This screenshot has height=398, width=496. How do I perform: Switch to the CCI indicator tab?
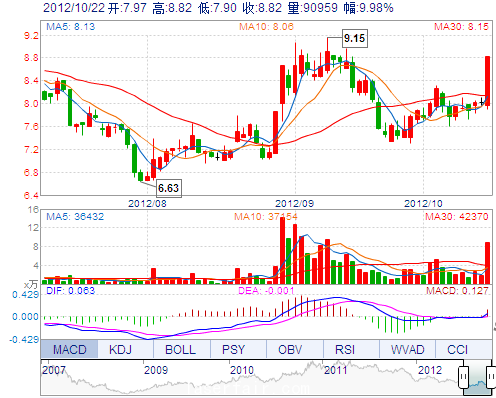(464, 349)
